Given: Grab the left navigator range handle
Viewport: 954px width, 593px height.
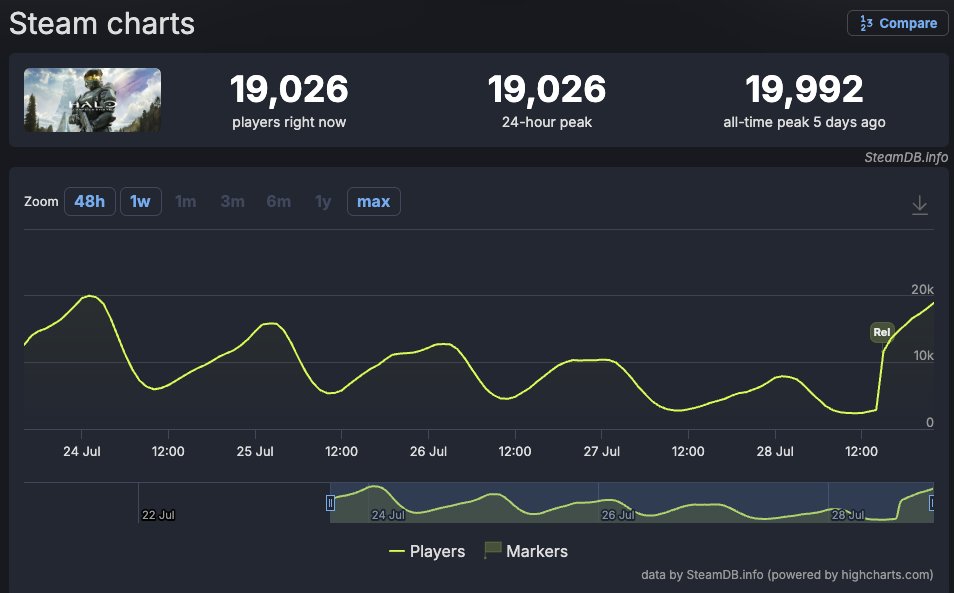Looking at the screenshot, I should coord(330,503).
